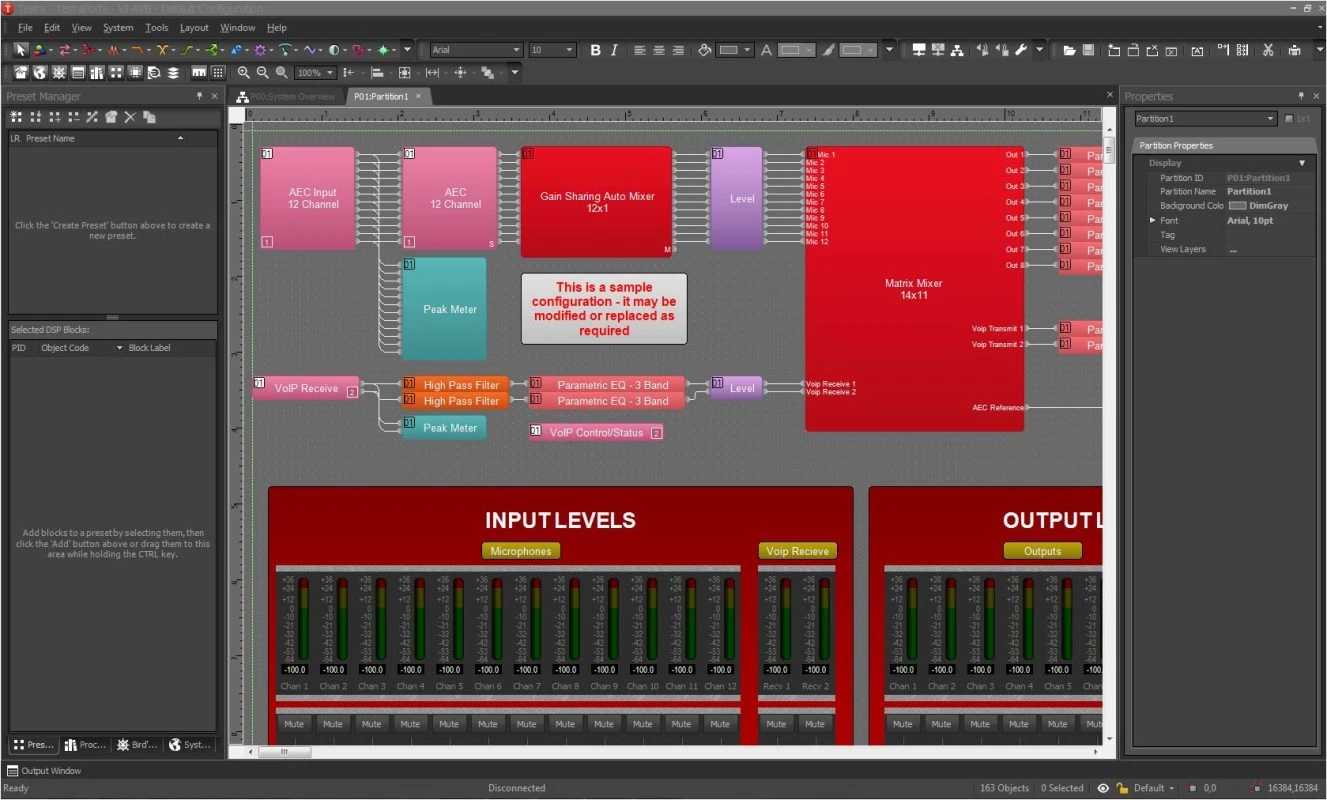This screenshot has width=1327, height=800.
Task: Click the lock icon in the status bar
Action: 1122,788
